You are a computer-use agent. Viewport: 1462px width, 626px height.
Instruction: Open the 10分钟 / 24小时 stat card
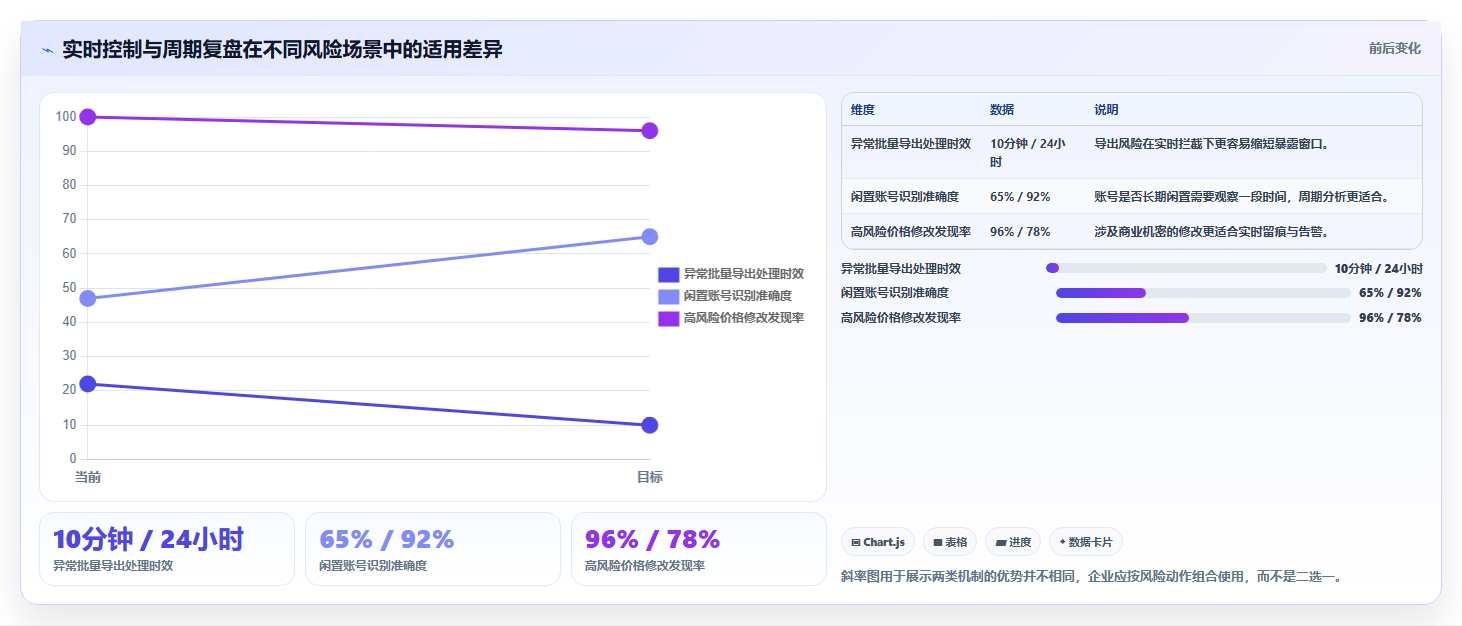[167, 549]
